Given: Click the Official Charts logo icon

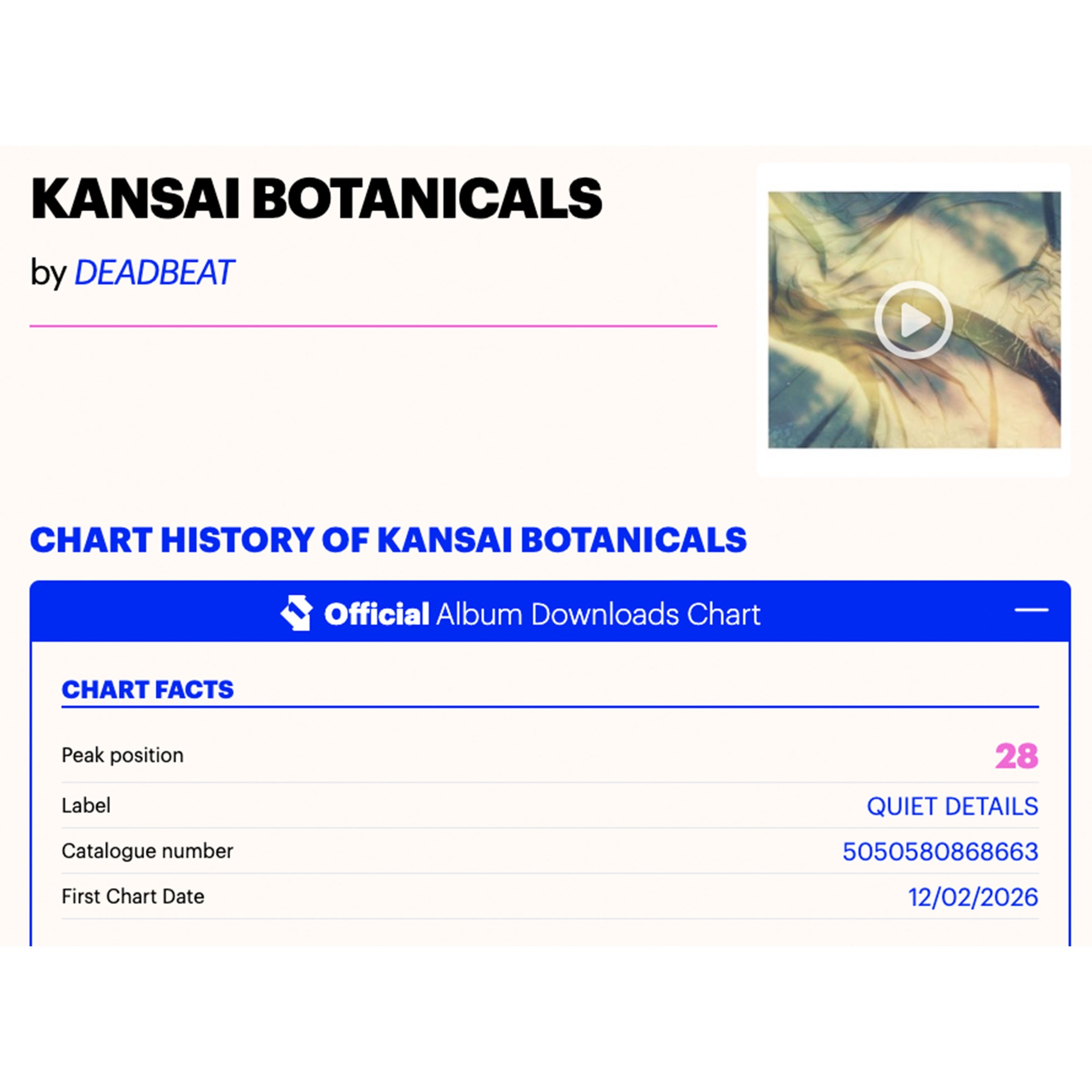Looking at the screenshot, I should 296,613.
